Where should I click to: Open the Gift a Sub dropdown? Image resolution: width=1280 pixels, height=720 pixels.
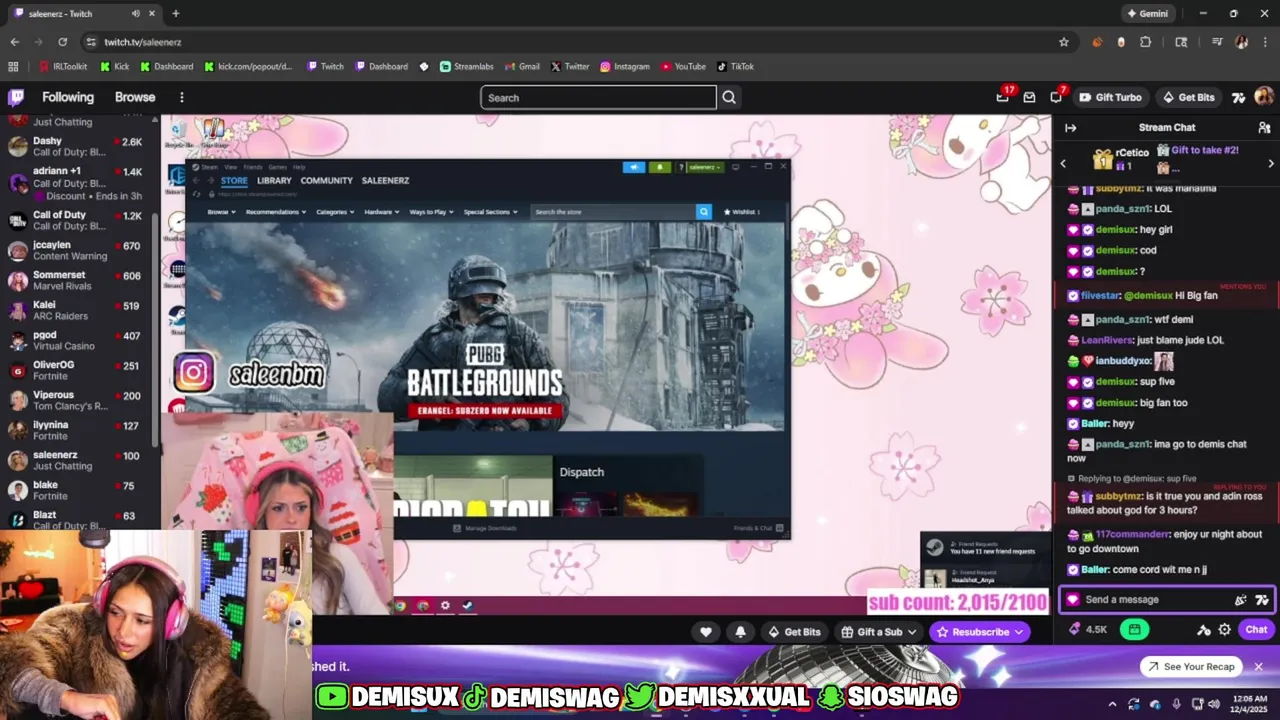tap(879, 632)
